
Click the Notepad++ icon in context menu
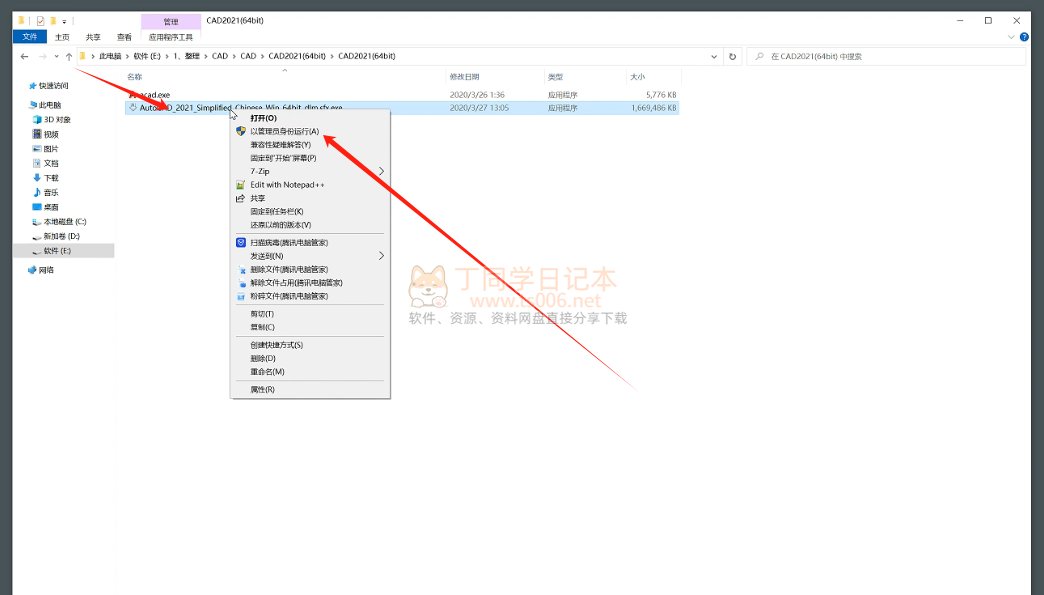point(240,185)
